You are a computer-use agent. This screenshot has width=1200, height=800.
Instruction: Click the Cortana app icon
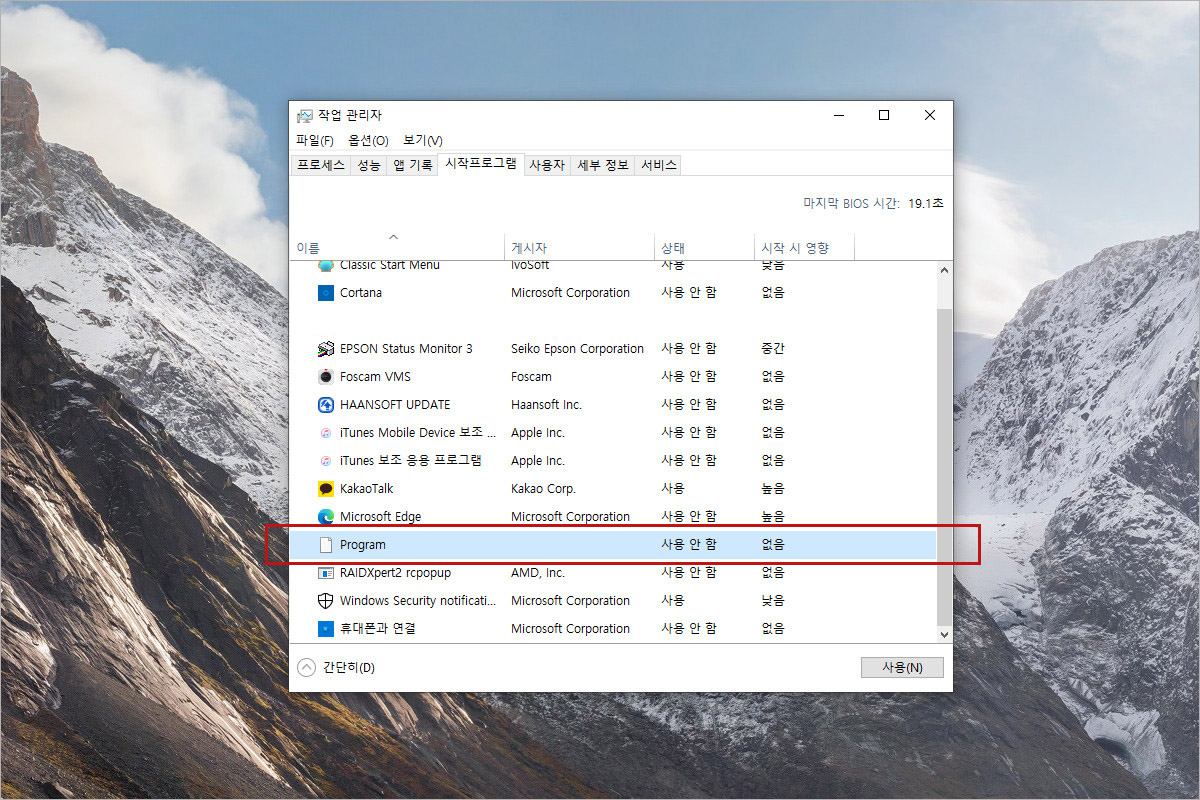(x=325, y=293)
